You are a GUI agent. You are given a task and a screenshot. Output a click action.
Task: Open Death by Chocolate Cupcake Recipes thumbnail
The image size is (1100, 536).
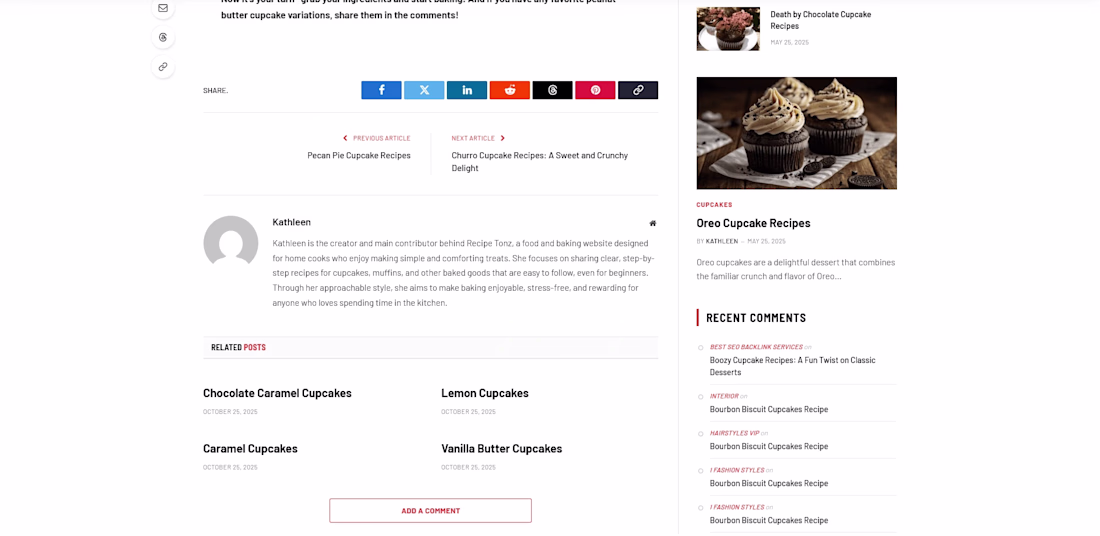(x=727, y=29)
